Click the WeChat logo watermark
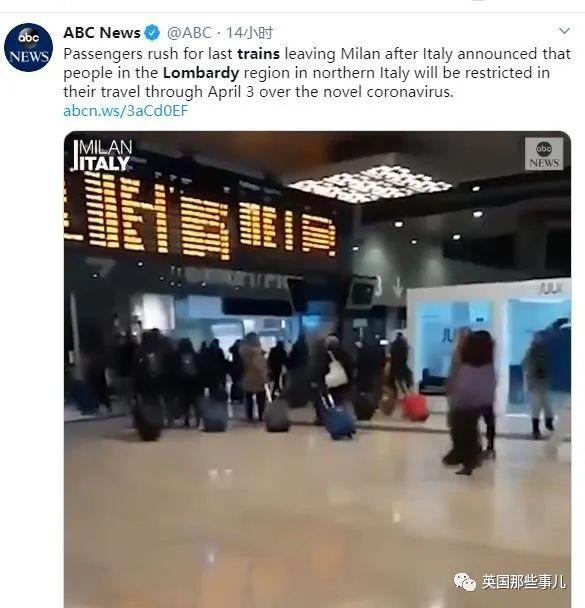Viewport: 585px width, 608px height. (464, 582)
